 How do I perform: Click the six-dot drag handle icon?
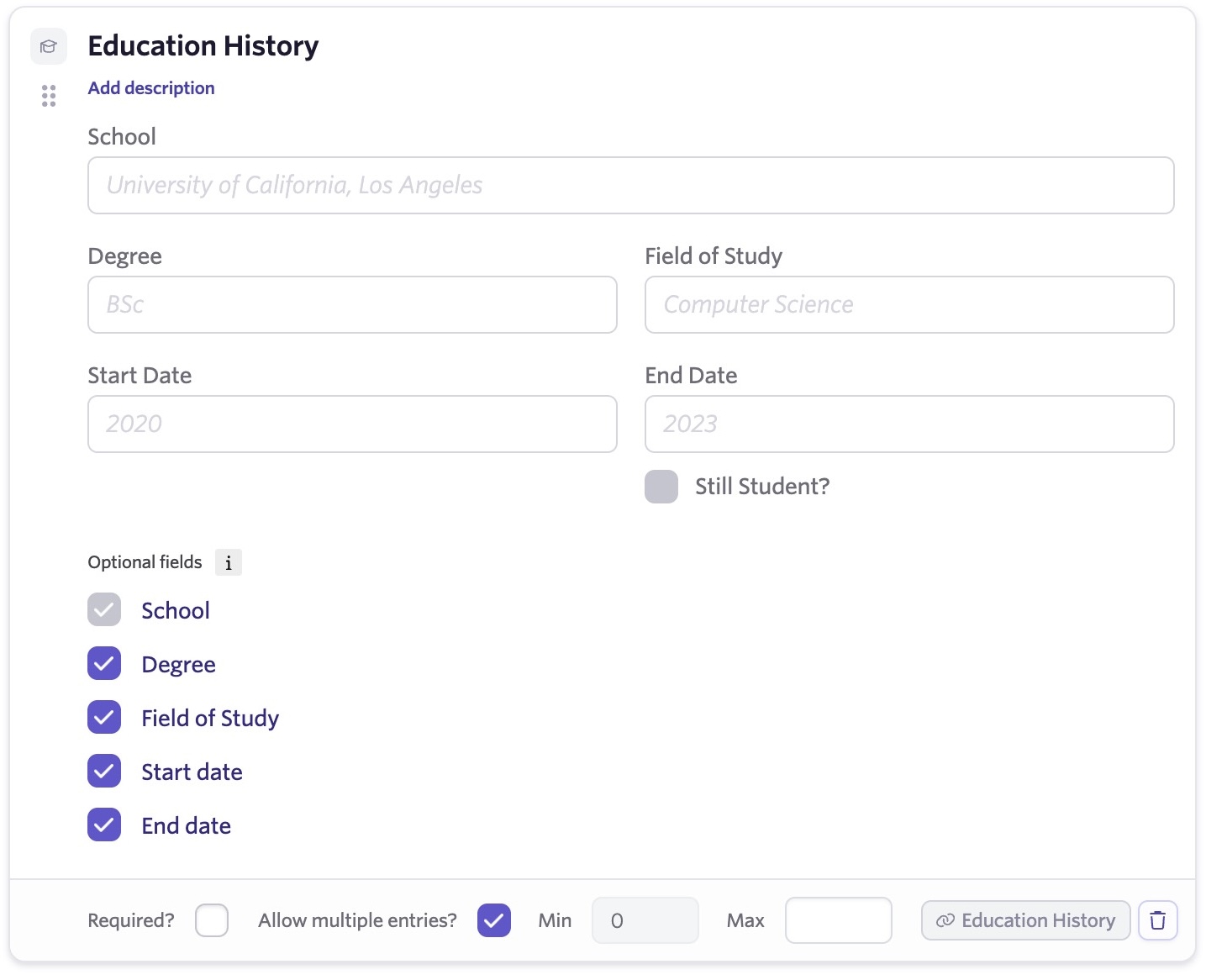tap(49, 96)
